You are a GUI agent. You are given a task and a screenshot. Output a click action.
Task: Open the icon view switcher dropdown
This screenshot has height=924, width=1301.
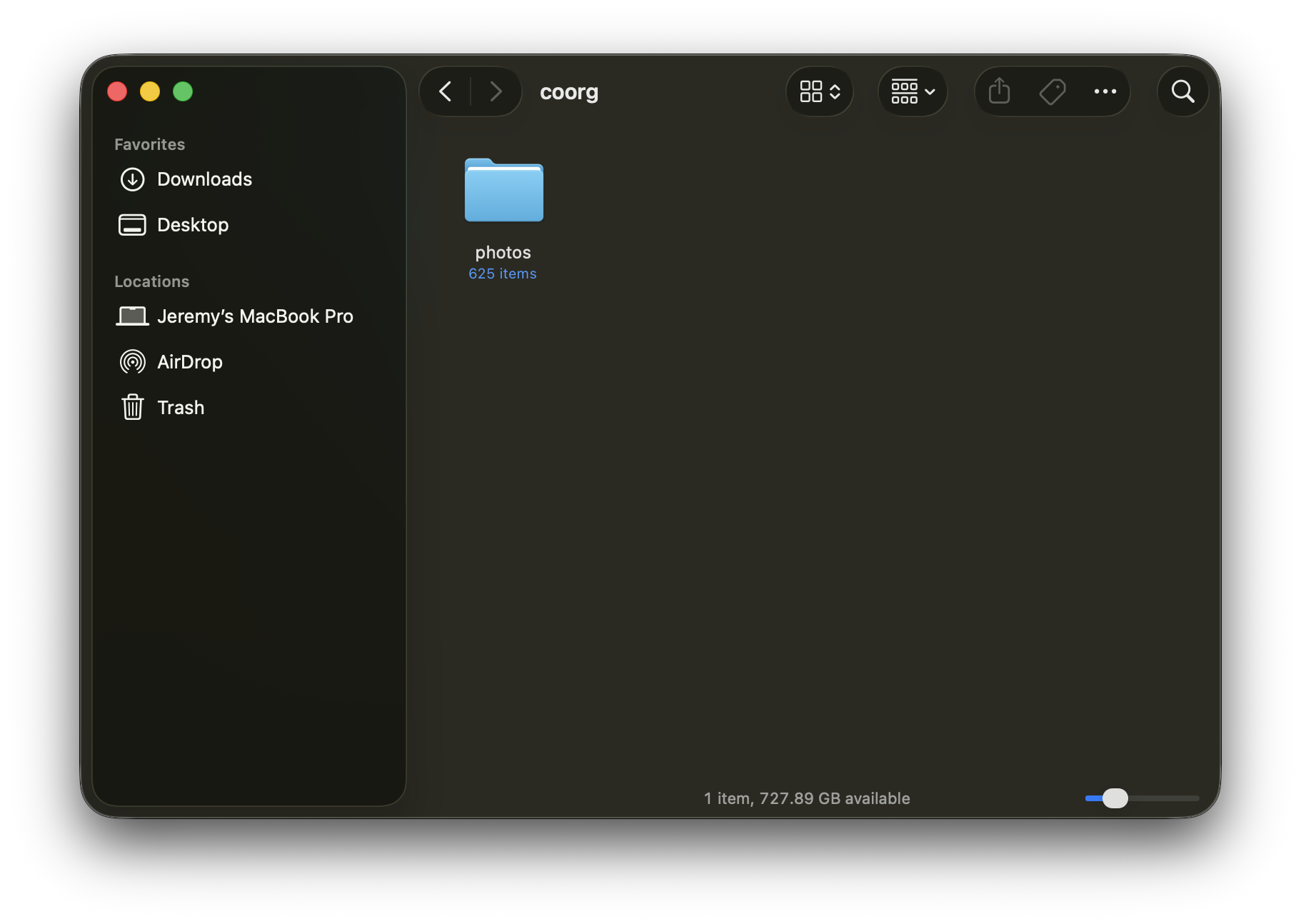[x=820, y=91]
